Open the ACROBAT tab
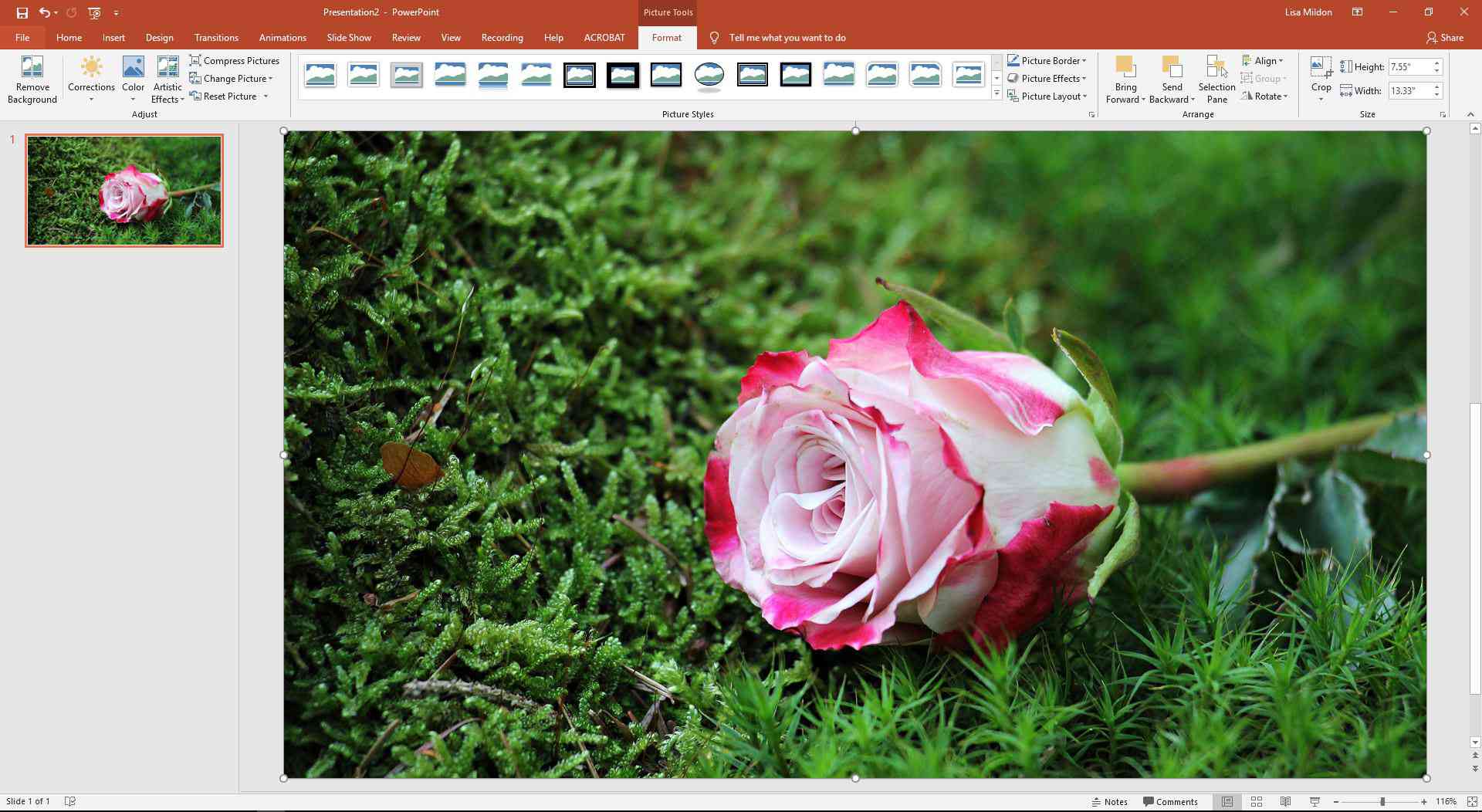This screenshot has height=812, width=1482. coord(604,37)
